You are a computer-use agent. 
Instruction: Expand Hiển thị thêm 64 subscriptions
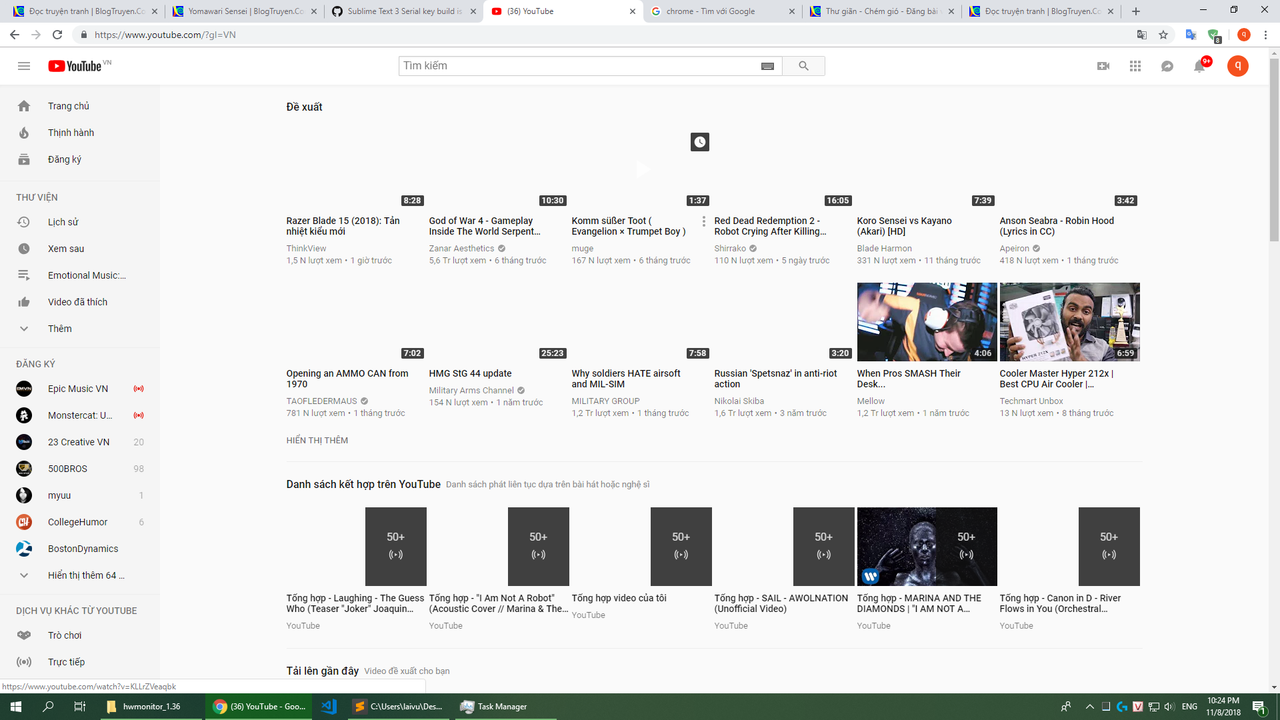80,576
